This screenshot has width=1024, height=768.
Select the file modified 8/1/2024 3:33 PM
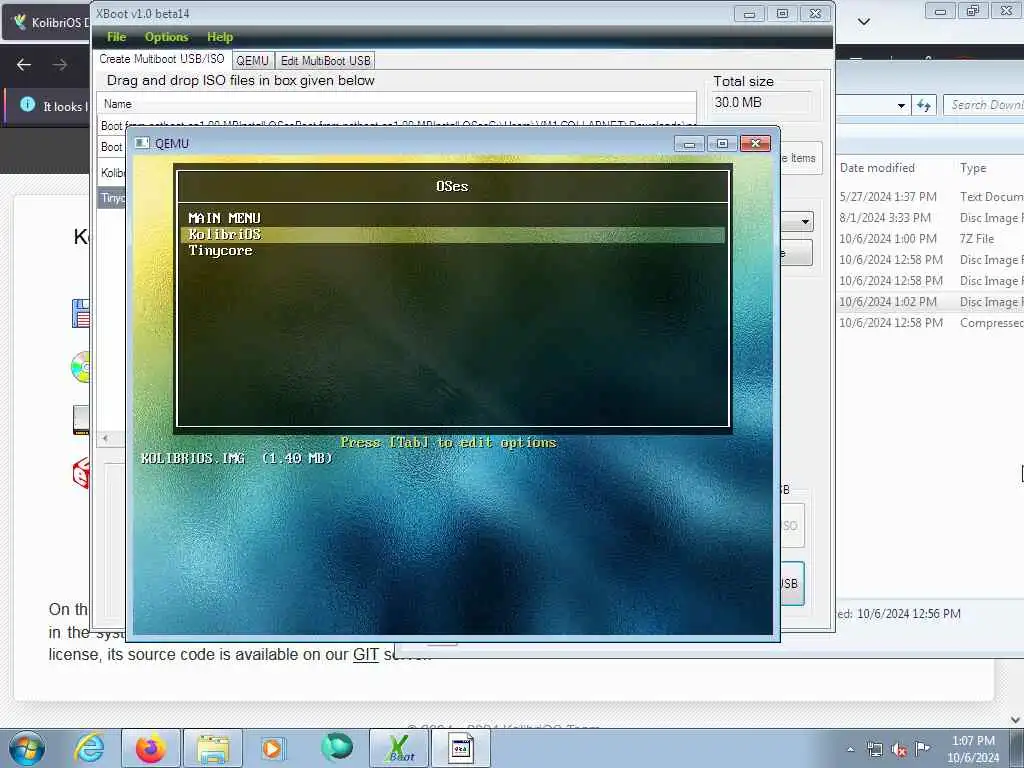click(931, 217)
